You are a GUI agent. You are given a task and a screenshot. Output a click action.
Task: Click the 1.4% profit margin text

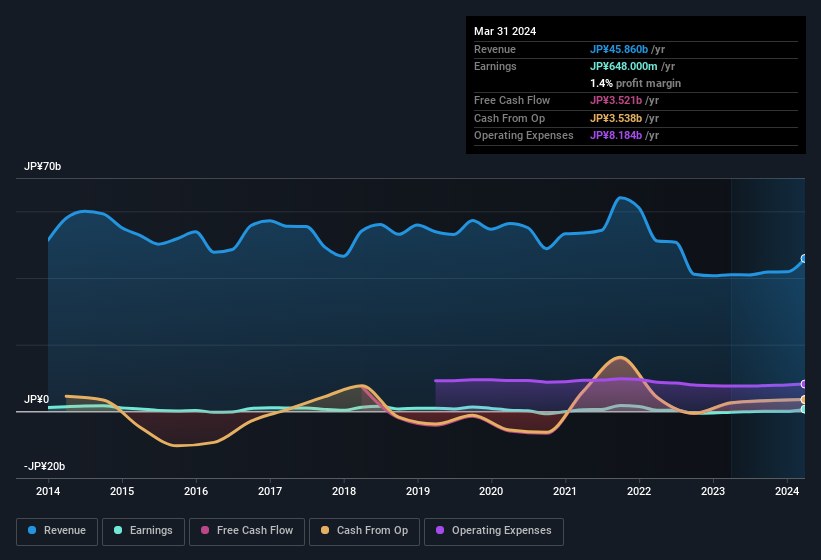point(636,83)
